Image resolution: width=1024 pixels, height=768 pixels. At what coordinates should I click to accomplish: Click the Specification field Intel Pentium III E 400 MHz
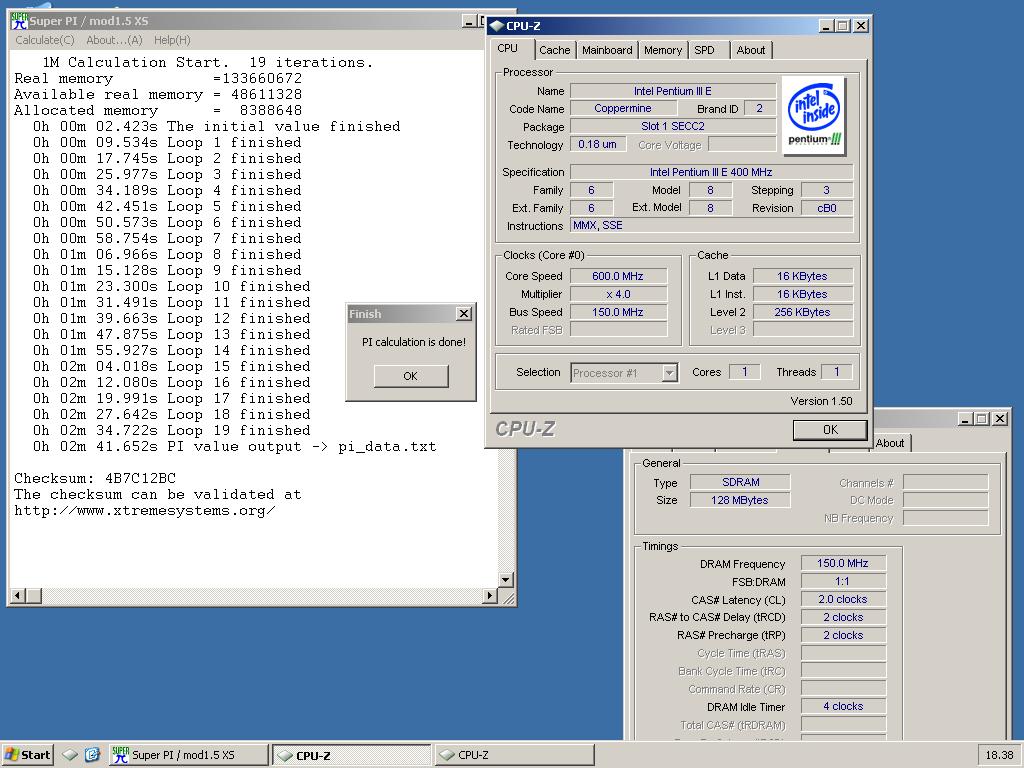tap(711, 172)
